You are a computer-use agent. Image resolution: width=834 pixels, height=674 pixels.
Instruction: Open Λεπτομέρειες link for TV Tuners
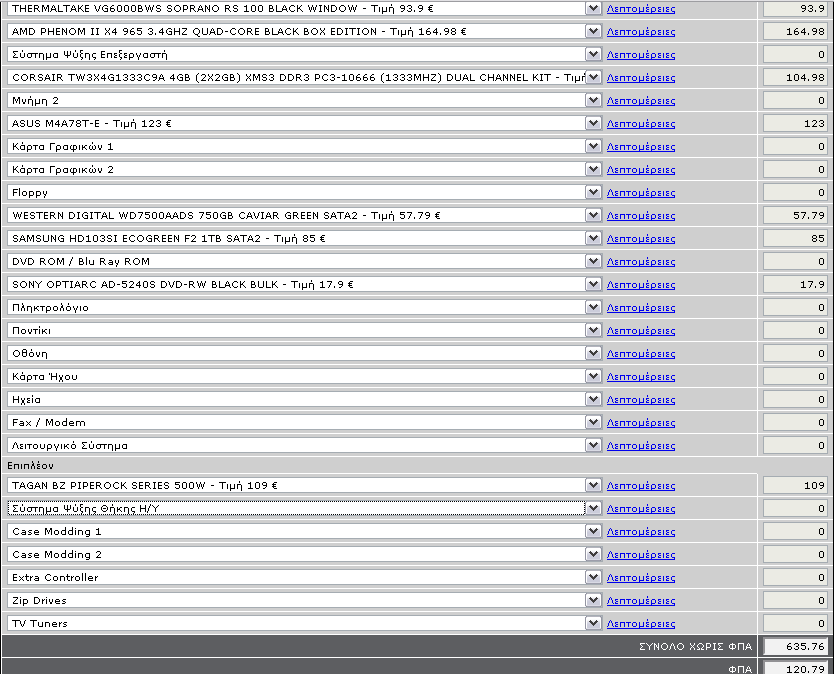641,623
